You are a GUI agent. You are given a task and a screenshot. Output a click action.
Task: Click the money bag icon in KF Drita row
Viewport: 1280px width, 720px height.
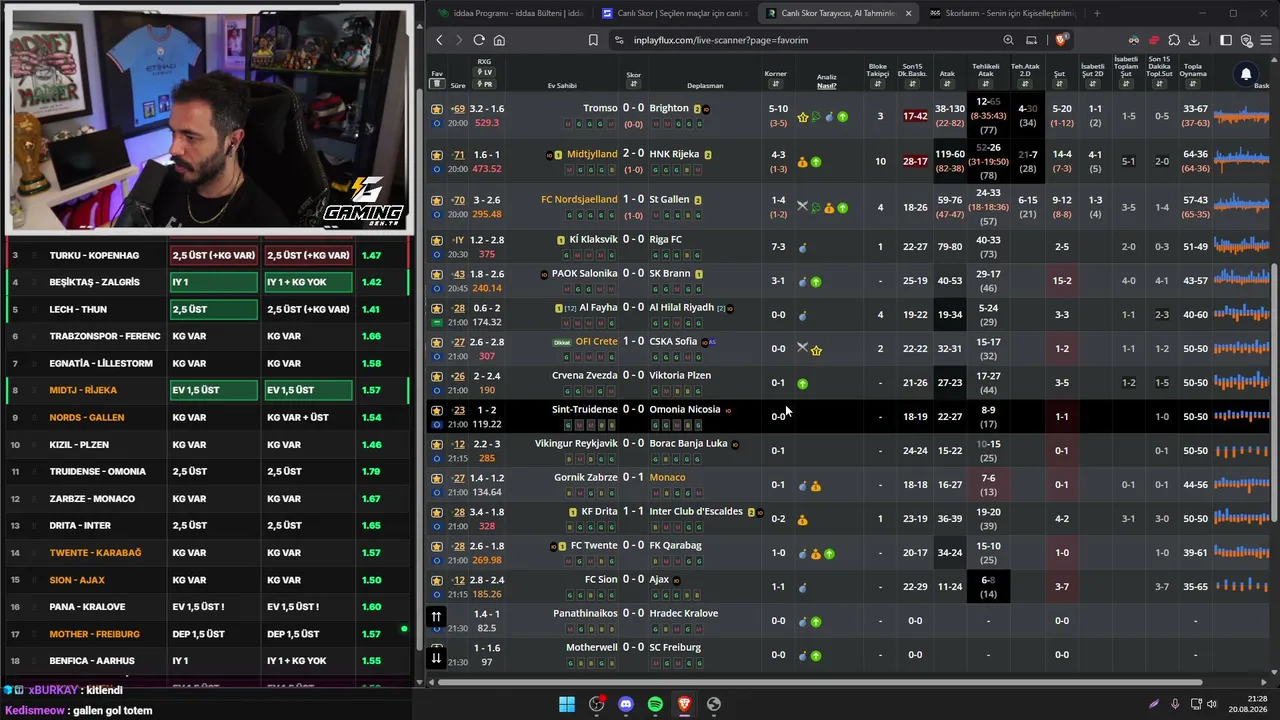tap(802, 520)
